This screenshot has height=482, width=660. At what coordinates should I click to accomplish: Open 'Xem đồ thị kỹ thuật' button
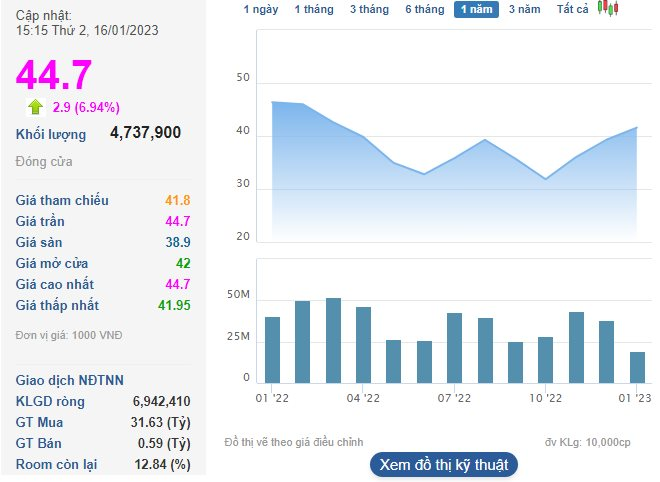click(x=444, y=465)
